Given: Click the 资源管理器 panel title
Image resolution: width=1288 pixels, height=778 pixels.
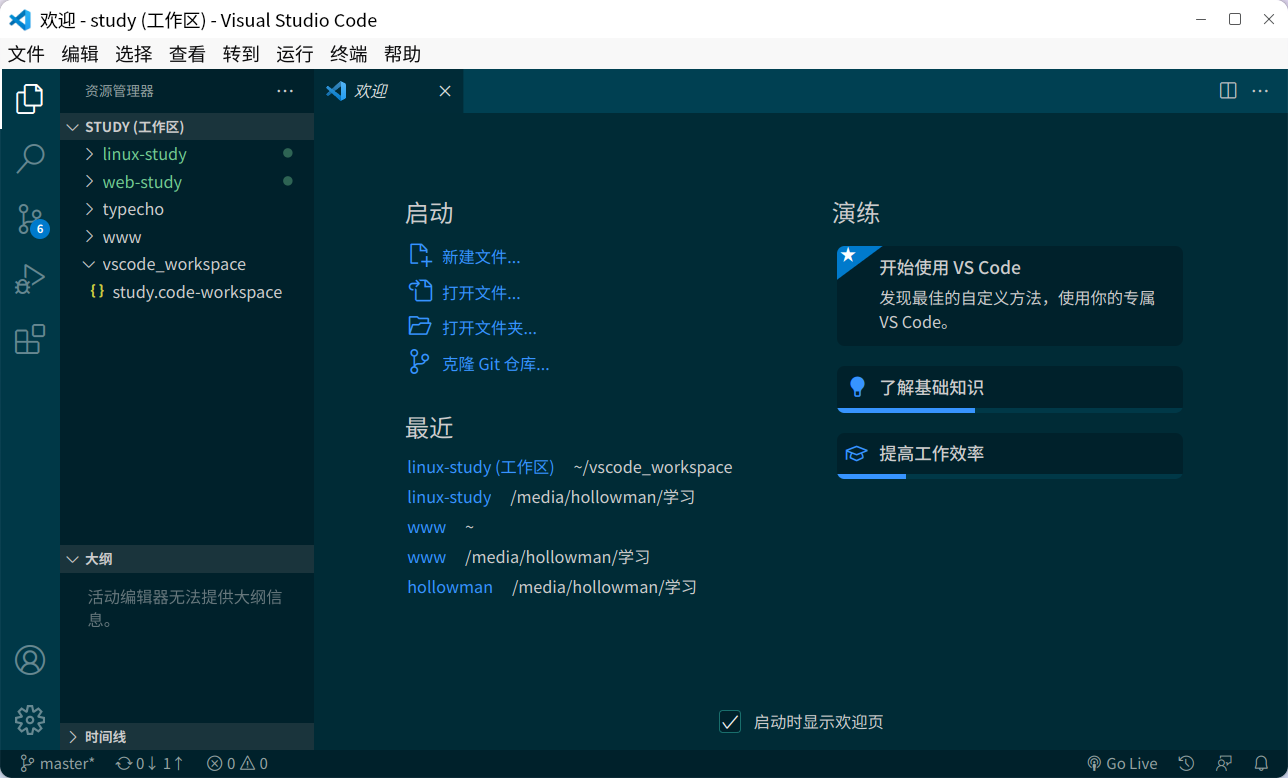Looking at the screenshot, I should click(119, 91).
